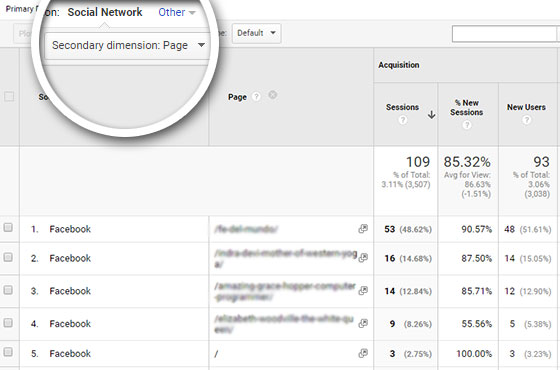The image size is (560, 370).
Task: Check the checkbox for row 3
Action: click(x=8, y=290)
